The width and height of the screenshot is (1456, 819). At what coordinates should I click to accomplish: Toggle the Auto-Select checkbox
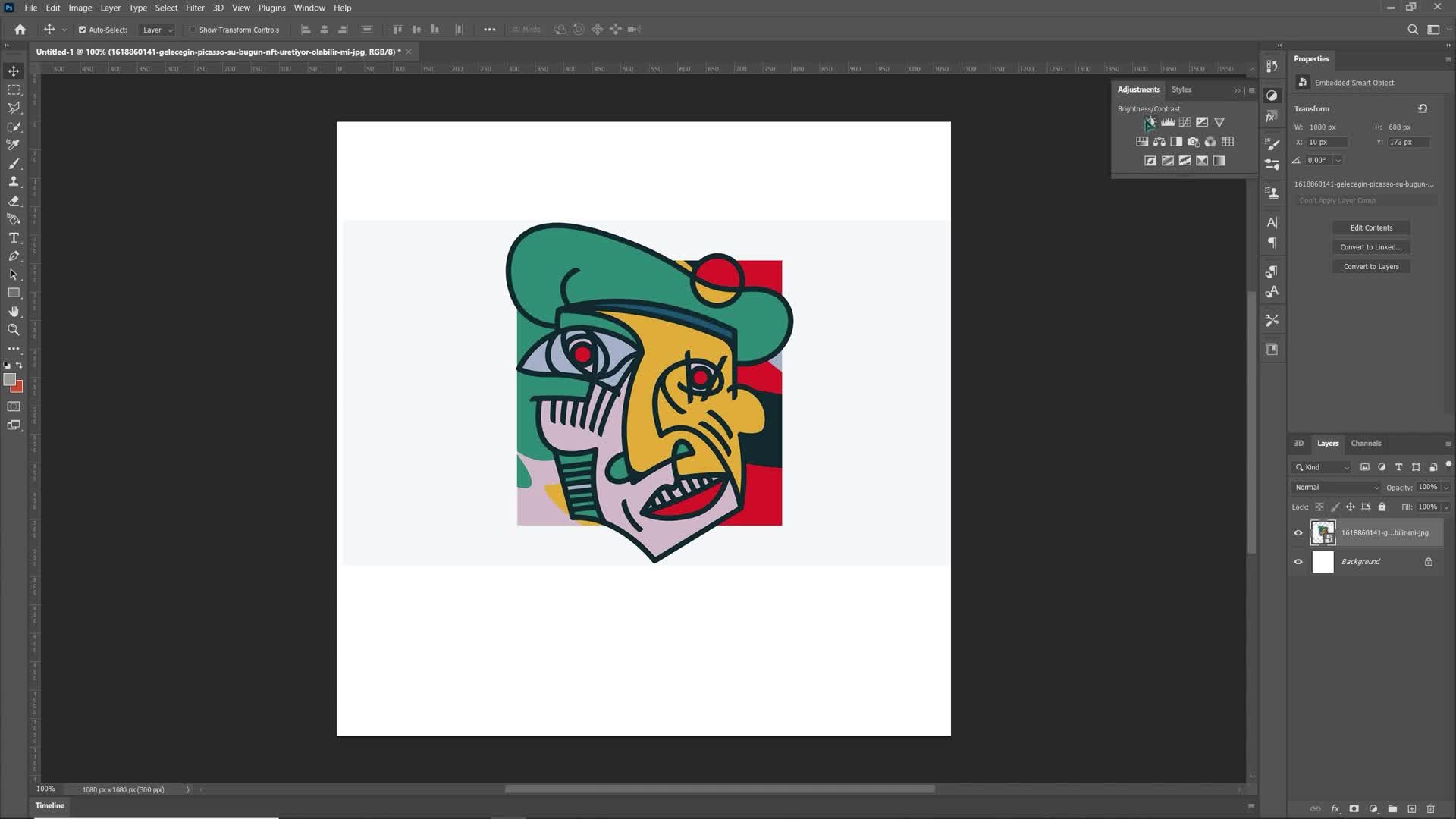(82, 30)
